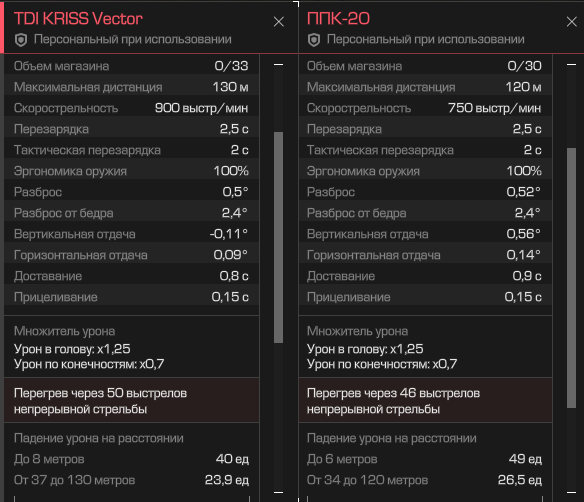Click bottom scroll-down dash in Vector panel

278,492
